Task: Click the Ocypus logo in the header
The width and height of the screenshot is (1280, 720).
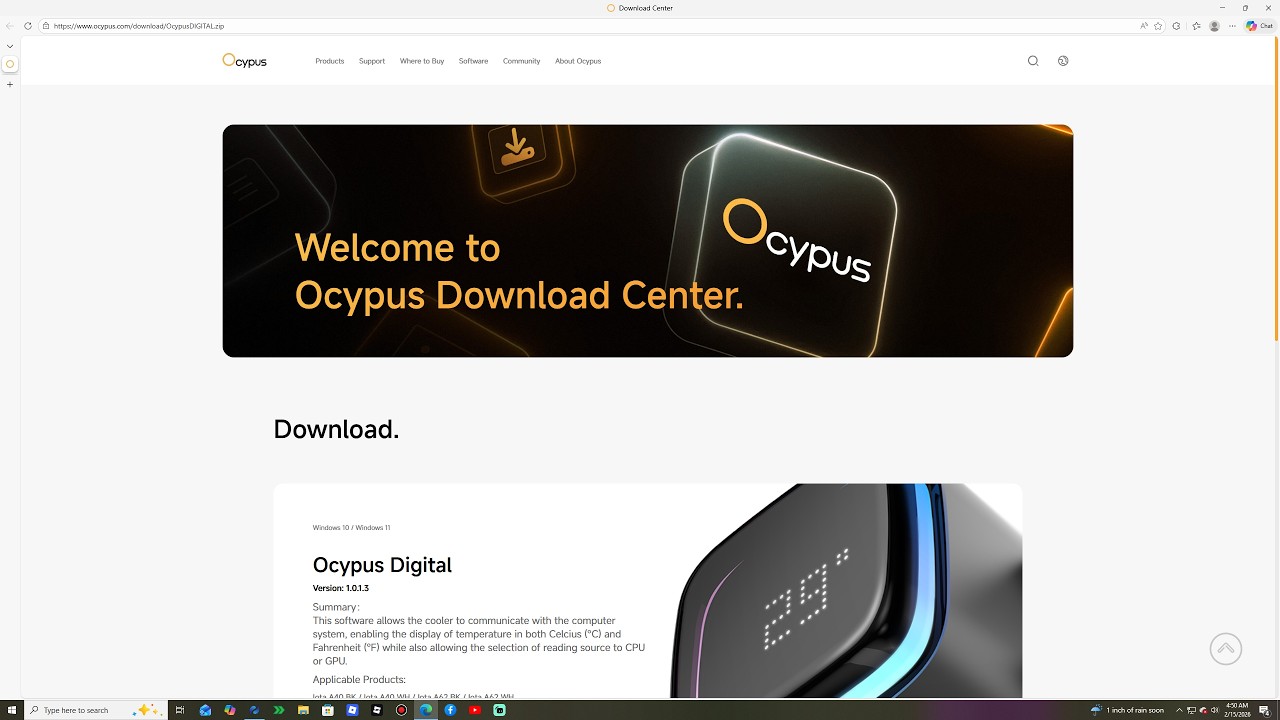Action: pos(244,61)
